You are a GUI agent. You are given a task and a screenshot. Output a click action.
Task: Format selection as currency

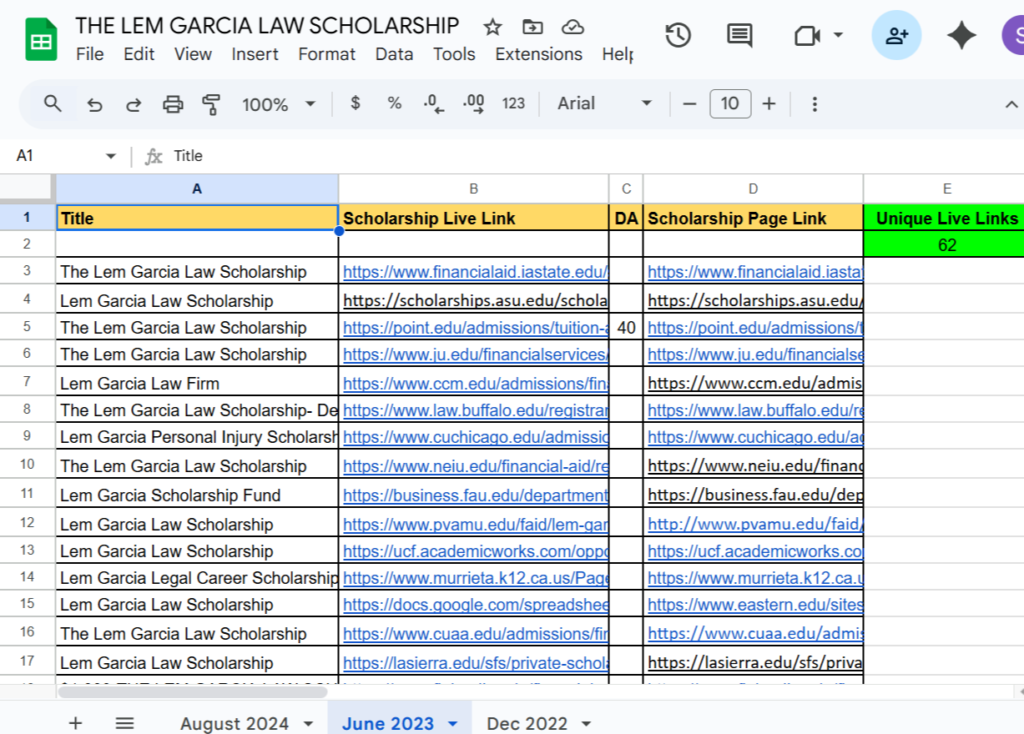coord(355,104)
